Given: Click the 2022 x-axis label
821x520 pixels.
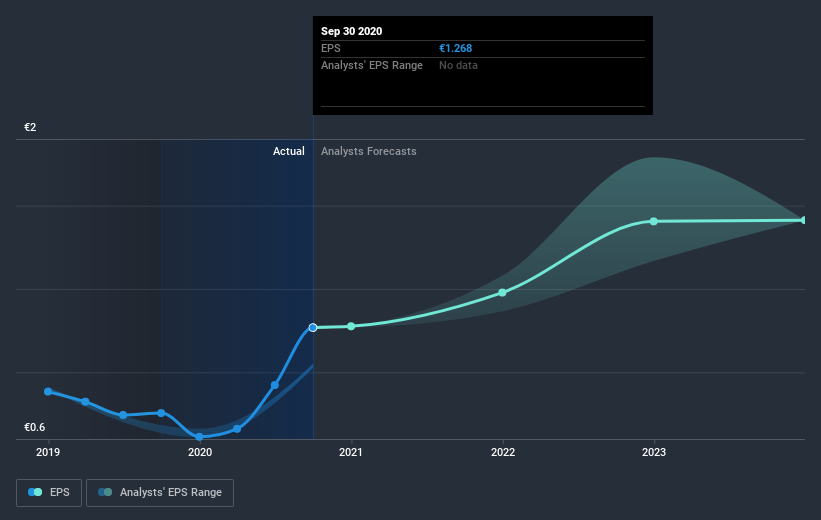Looking at the screenshot, I should click(503, 452).
